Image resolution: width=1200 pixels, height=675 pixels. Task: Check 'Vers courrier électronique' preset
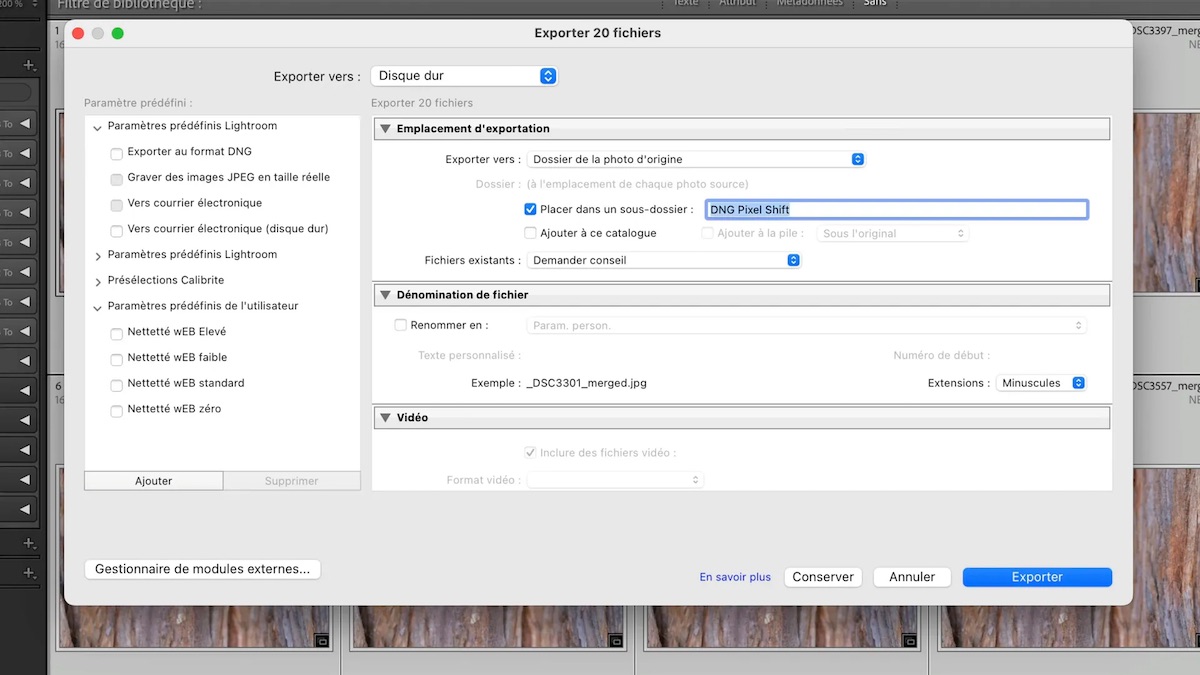(117, 205)
